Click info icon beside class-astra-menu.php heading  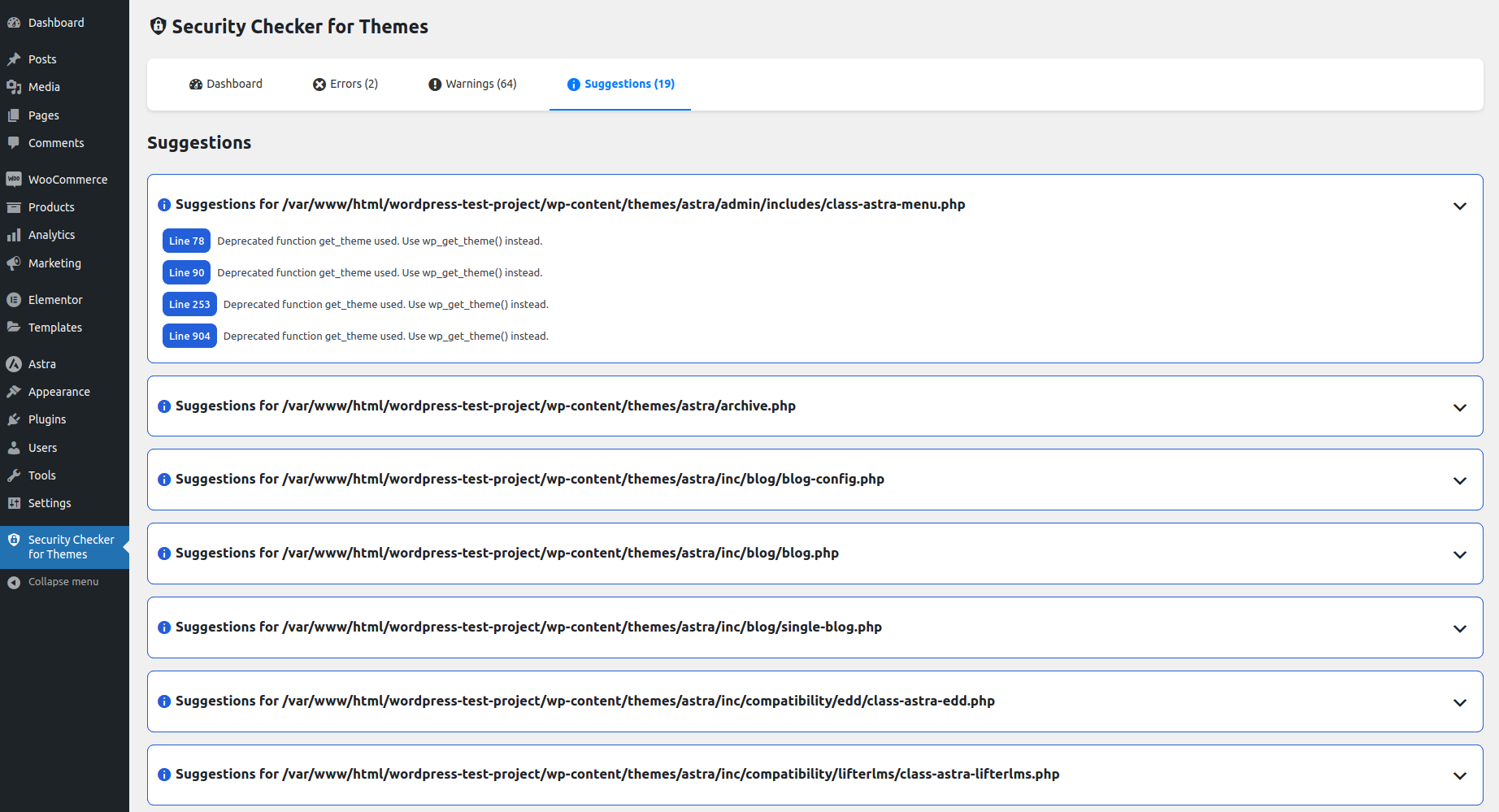point(164,205)
